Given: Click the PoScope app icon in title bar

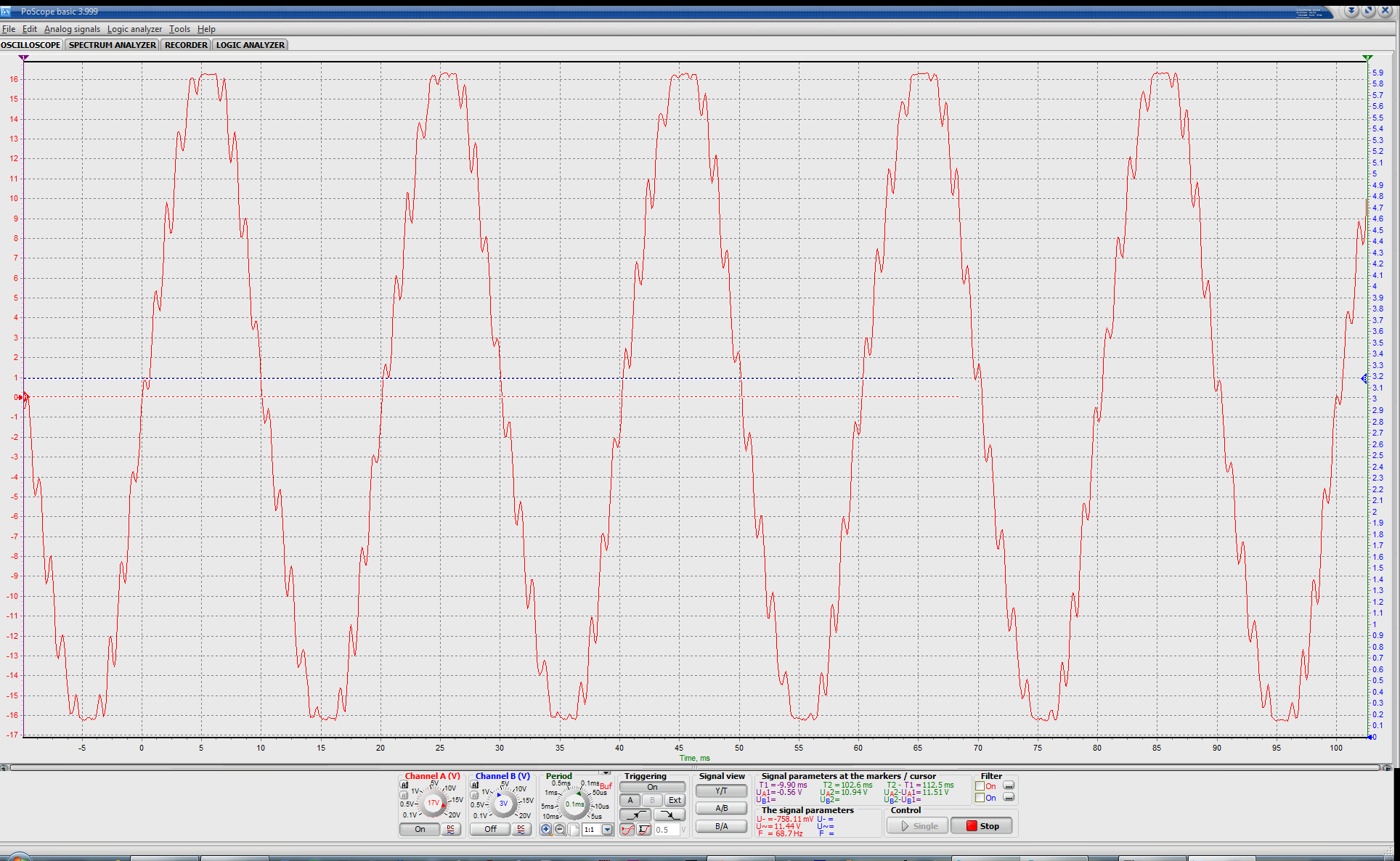Looking at the screenshot, I should pyautogui.click(x=7, y=12).
